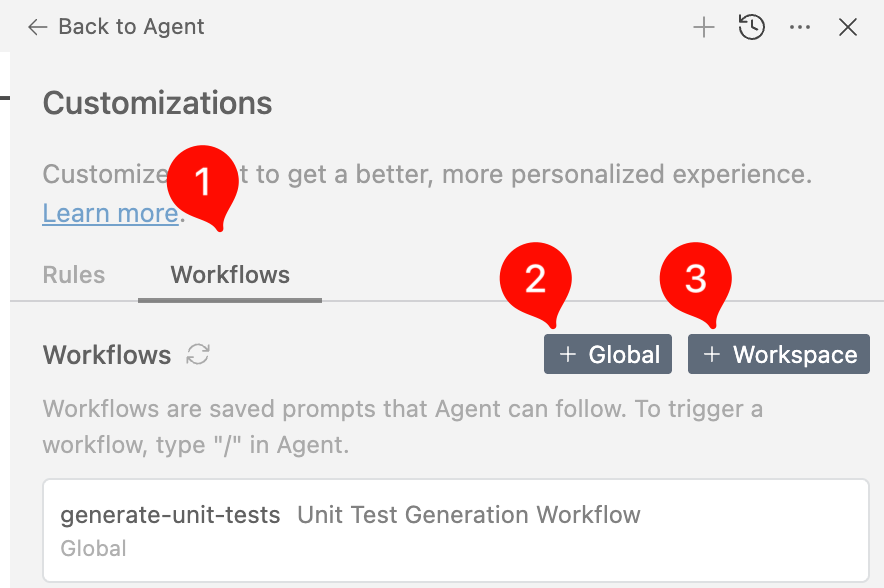Refresh the Workflows list

tap(199, 354)
